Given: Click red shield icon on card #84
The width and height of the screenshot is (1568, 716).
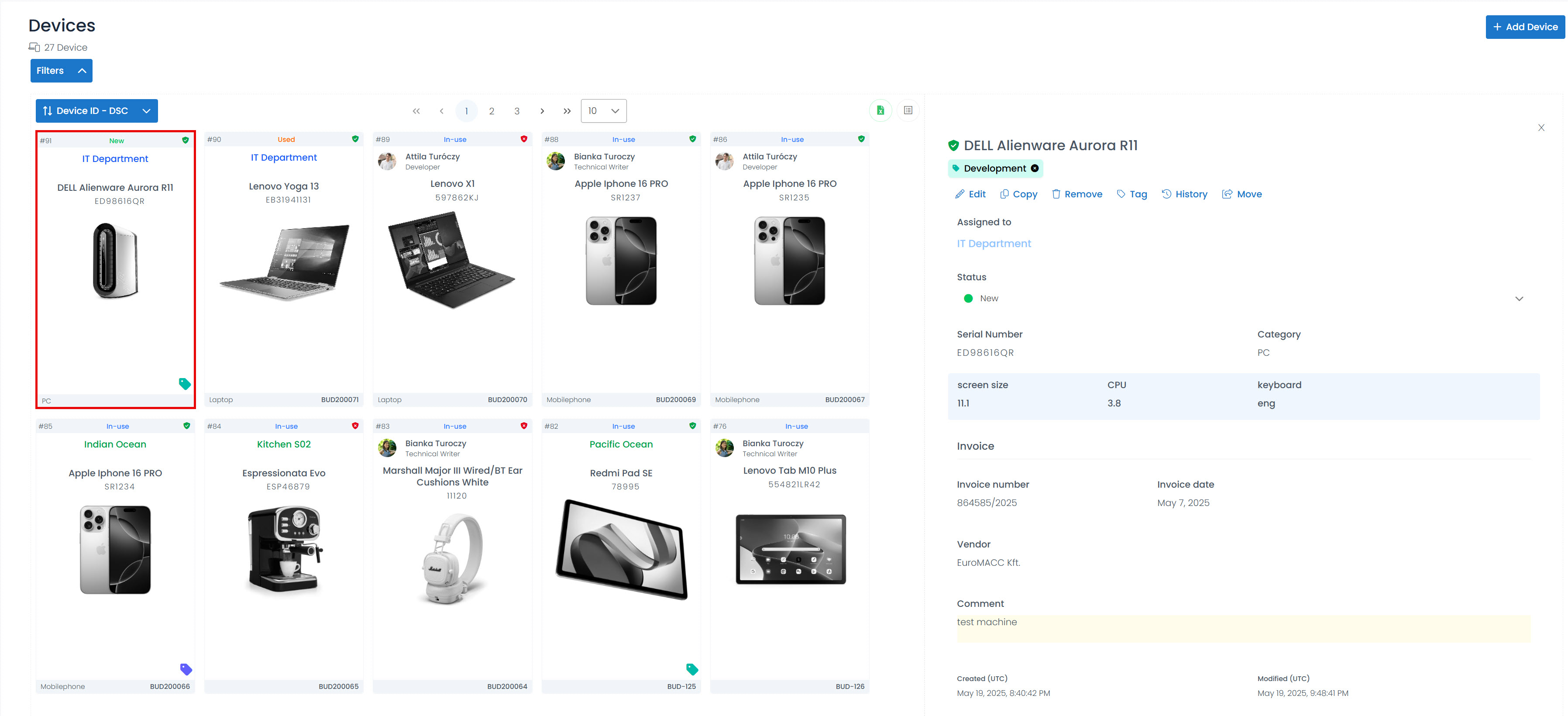Looking at the screenshot, I should [x=355, y=426].
